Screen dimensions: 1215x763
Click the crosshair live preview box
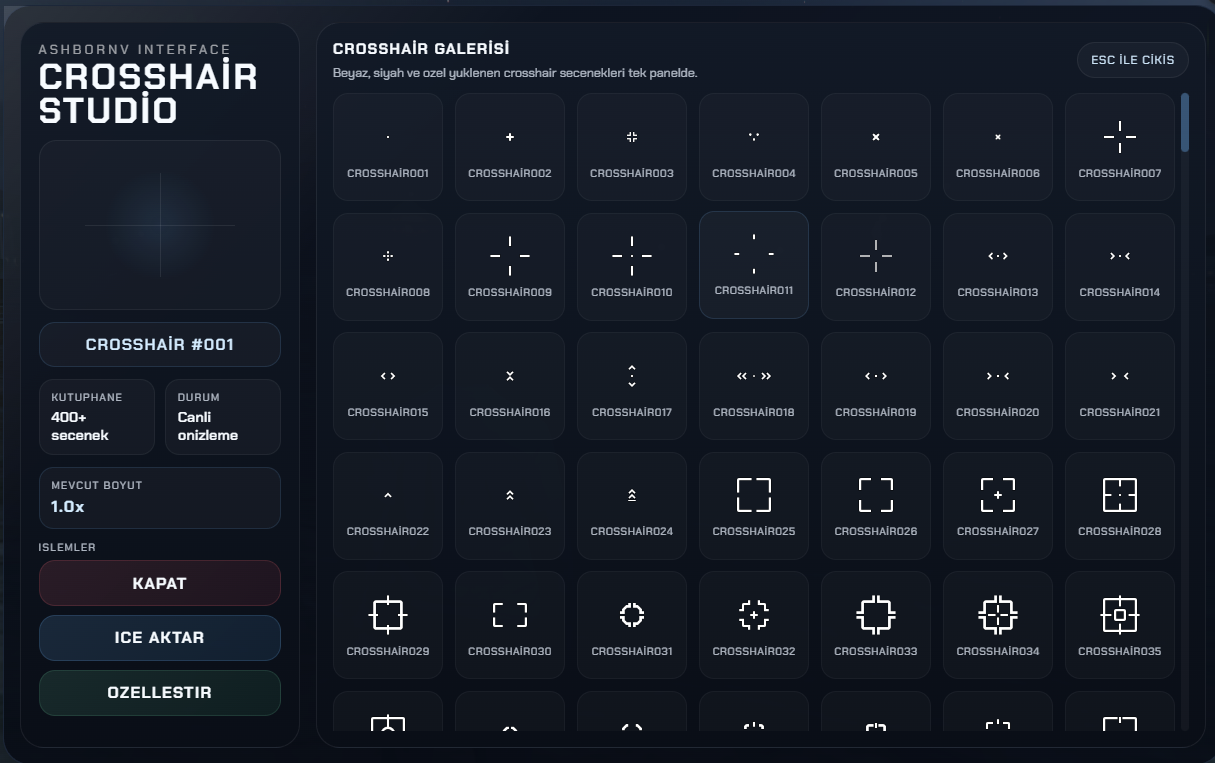pos(160,225)
